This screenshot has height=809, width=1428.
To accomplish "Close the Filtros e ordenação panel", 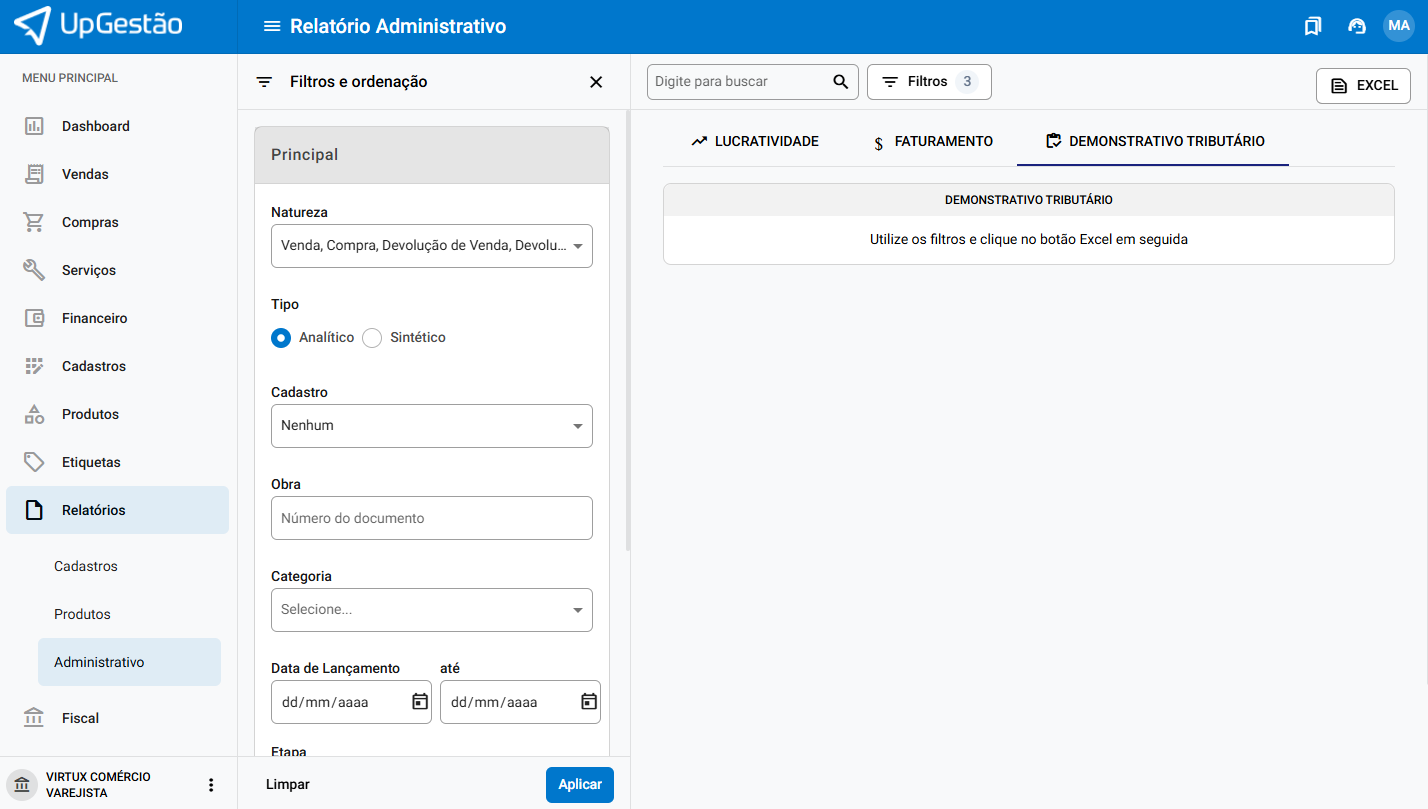I will [x=596, y=82].
